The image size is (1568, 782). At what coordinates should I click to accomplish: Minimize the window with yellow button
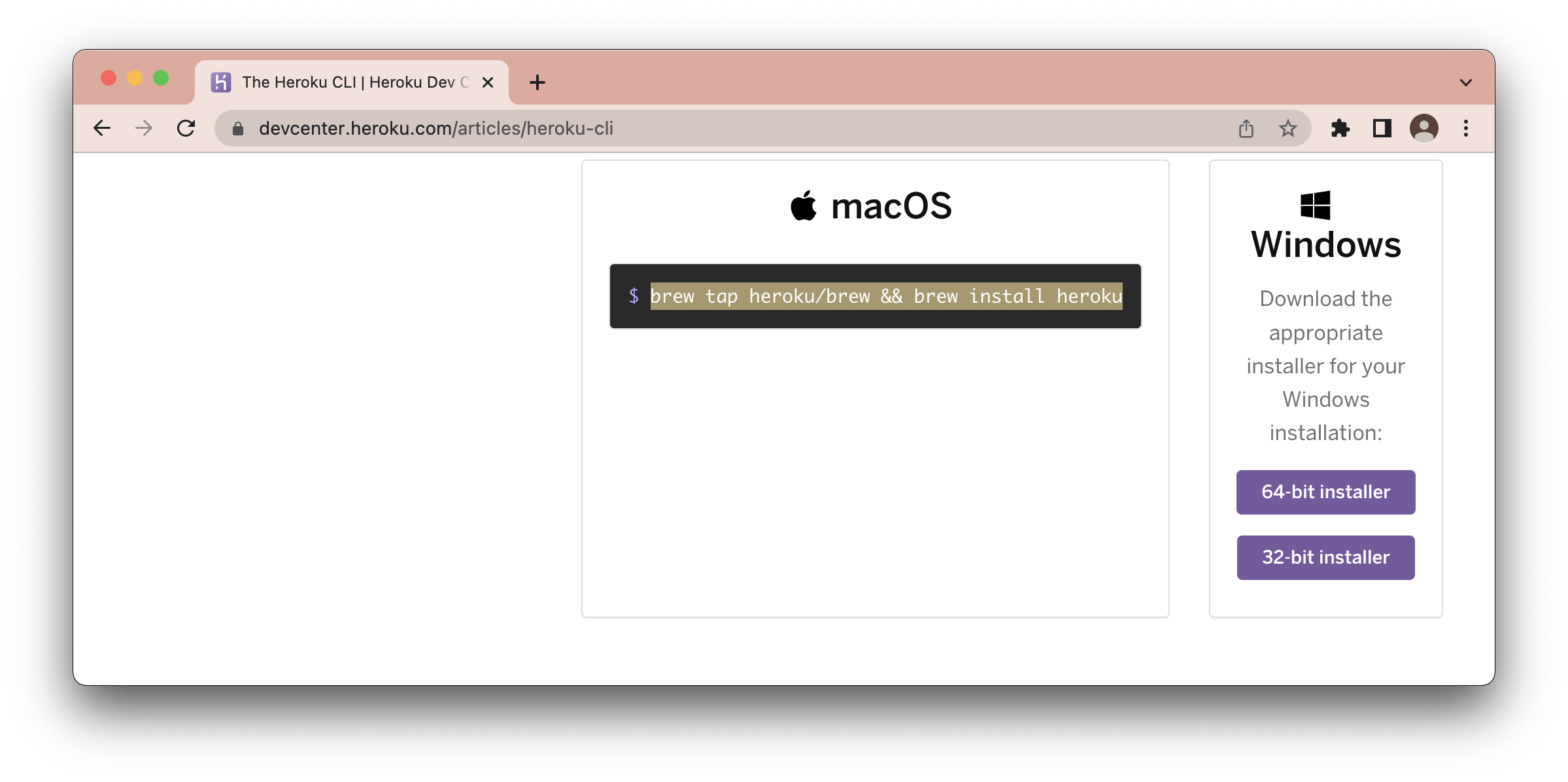[135, 78]
